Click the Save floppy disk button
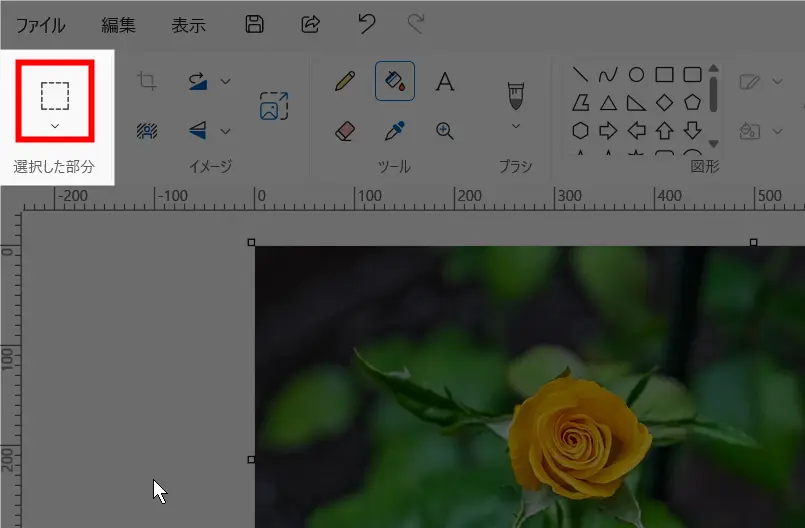805x528 pixels. [x=255, y=25]
